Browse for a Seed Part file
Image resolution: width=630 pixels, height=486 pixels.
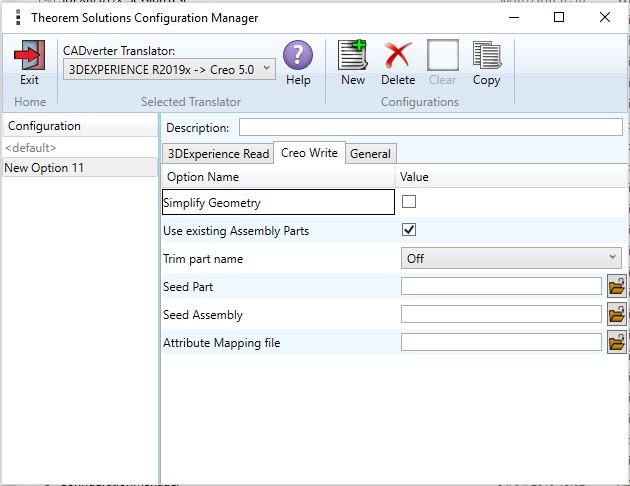pos(616,286)
